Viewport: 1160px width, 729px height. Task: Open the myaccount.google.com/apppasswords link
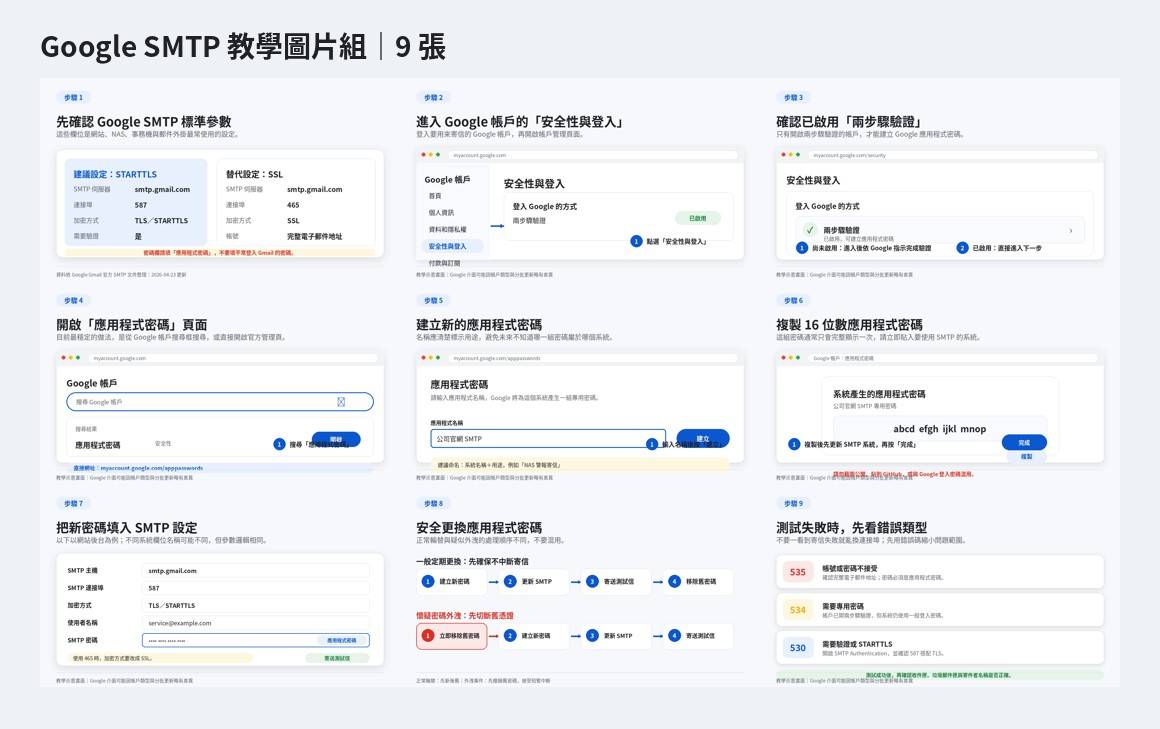coord(151,468)
